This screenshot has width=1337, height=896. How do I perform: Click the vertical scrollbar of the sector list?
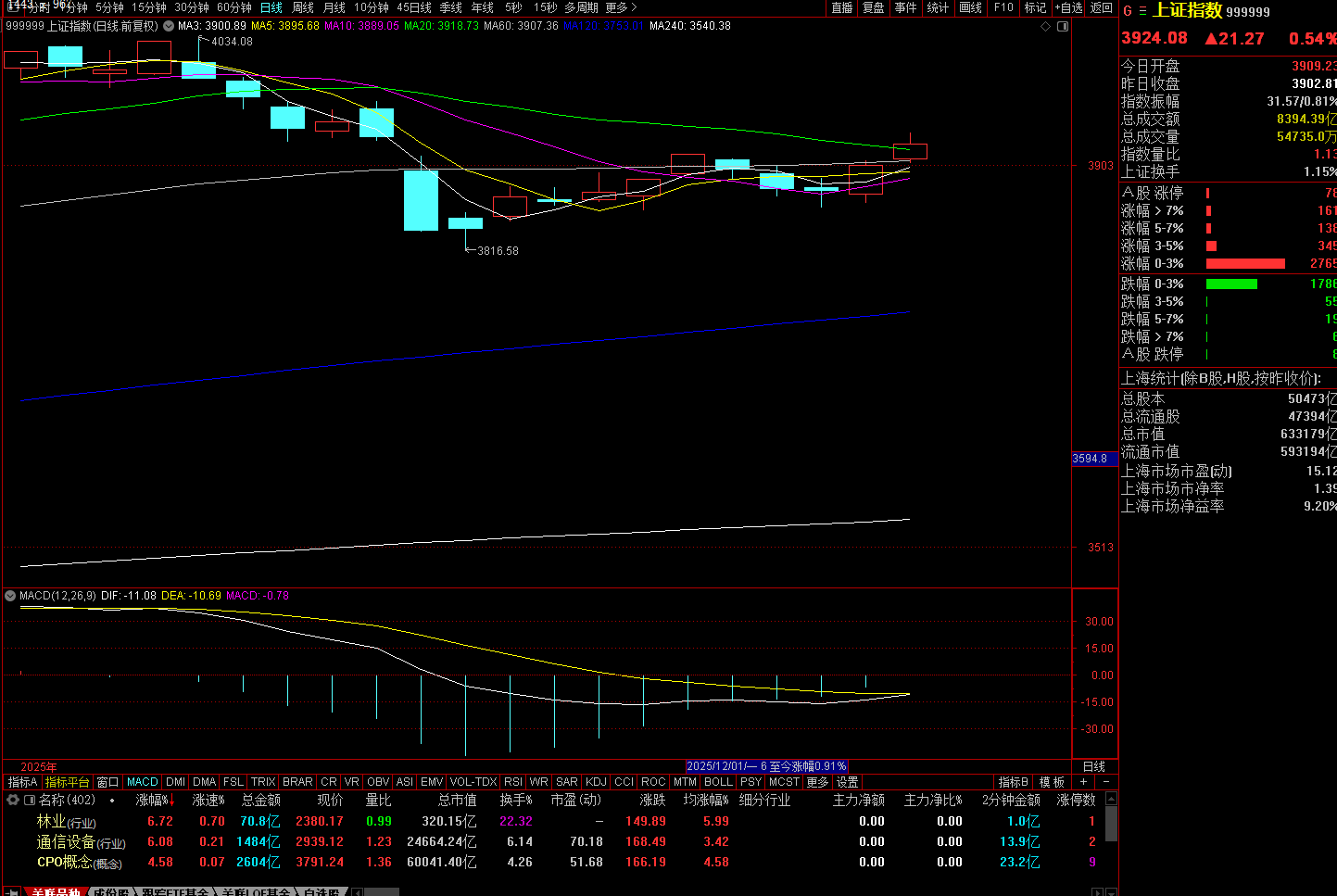pos(1111,825)
